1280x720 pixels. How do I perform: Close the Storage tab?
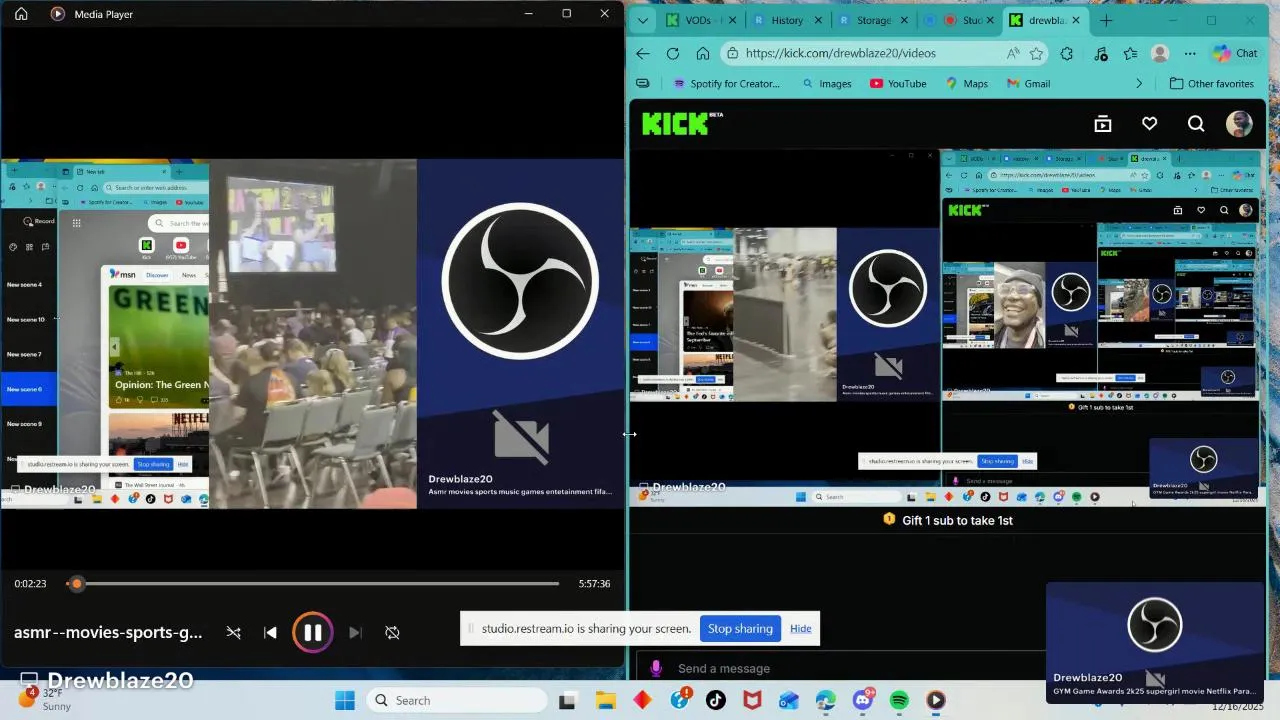pyautogui.click(x=905, y=20)
